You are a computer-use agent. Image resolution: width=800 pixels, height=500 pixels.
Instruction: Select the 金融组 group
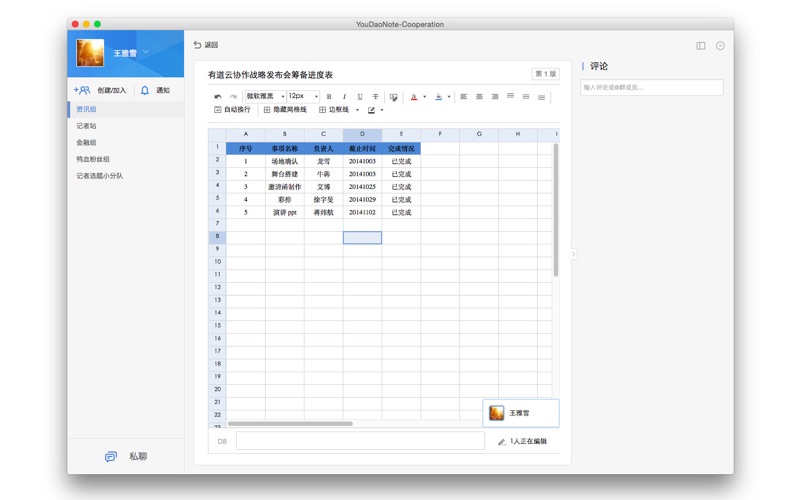[126, 142]
